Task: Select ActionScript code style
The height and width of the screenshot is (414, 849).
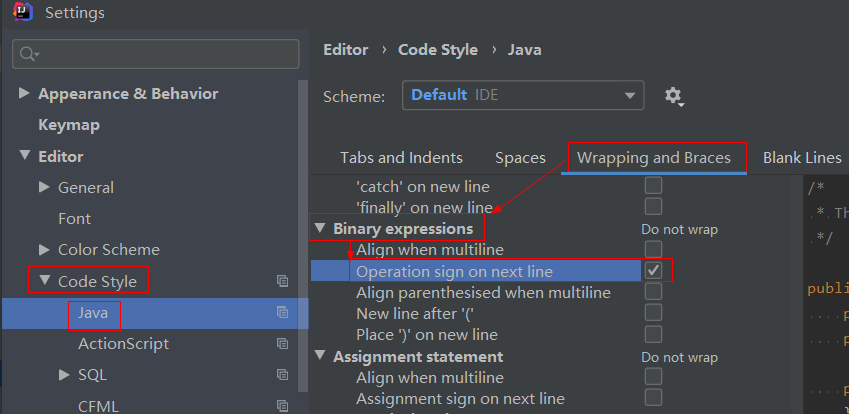Action: click(x=123, y=344)
